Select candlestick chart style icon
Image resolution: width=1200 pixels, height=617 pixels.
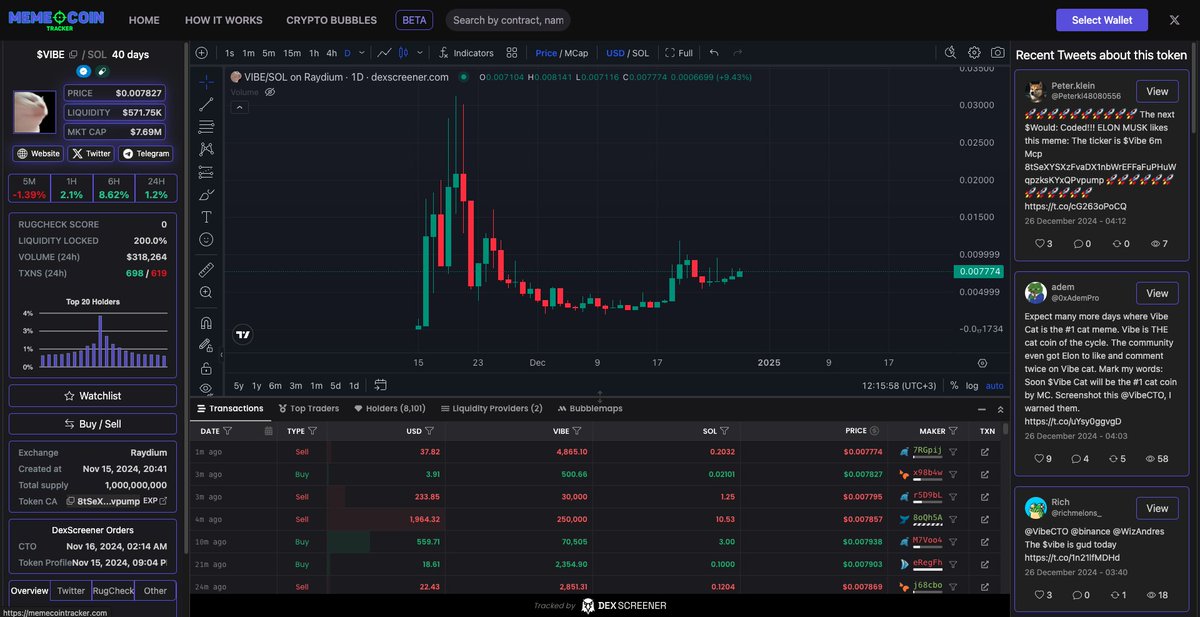pyautogui.click(x=404, y=53)
